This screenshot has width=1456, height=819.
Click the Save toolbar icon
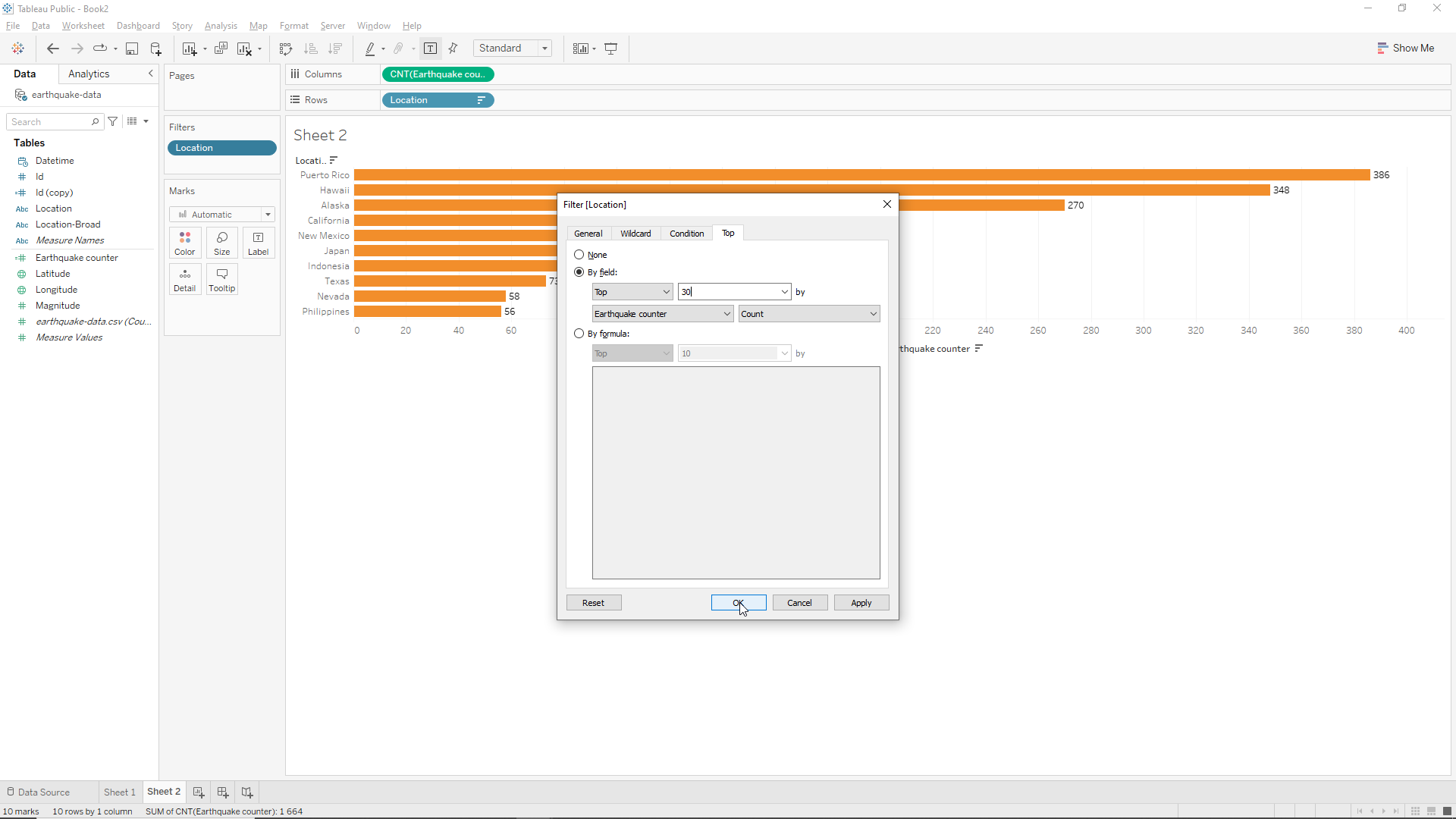132,49
